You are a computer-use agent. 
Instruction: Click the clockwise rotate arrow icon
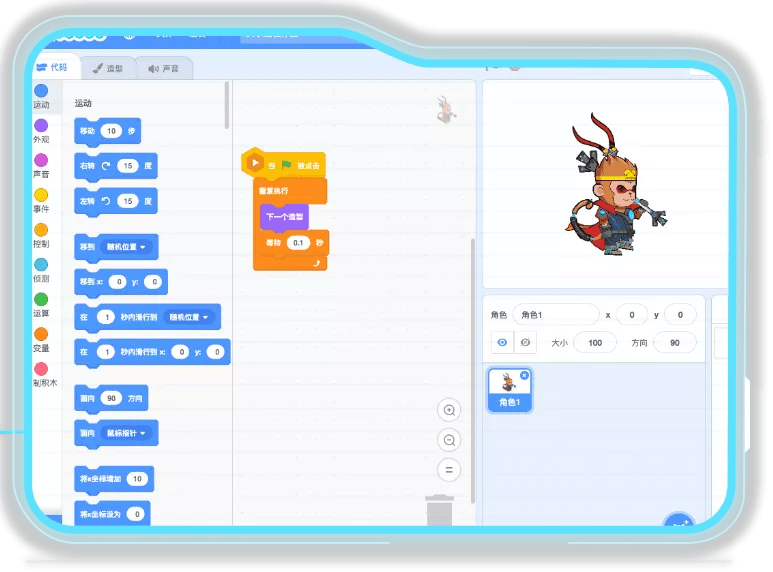105,166
